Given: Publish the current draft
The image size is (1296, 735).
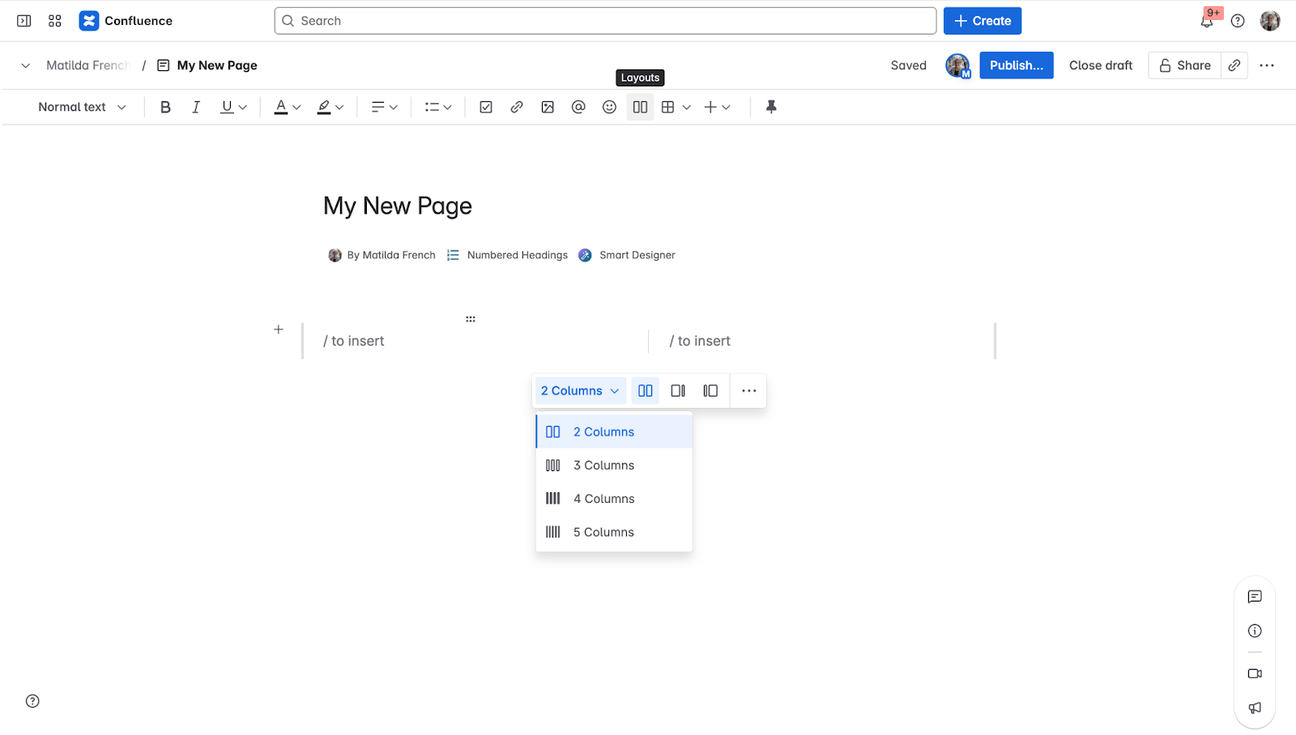Looking at the screenshot, I should [1016, 64].
